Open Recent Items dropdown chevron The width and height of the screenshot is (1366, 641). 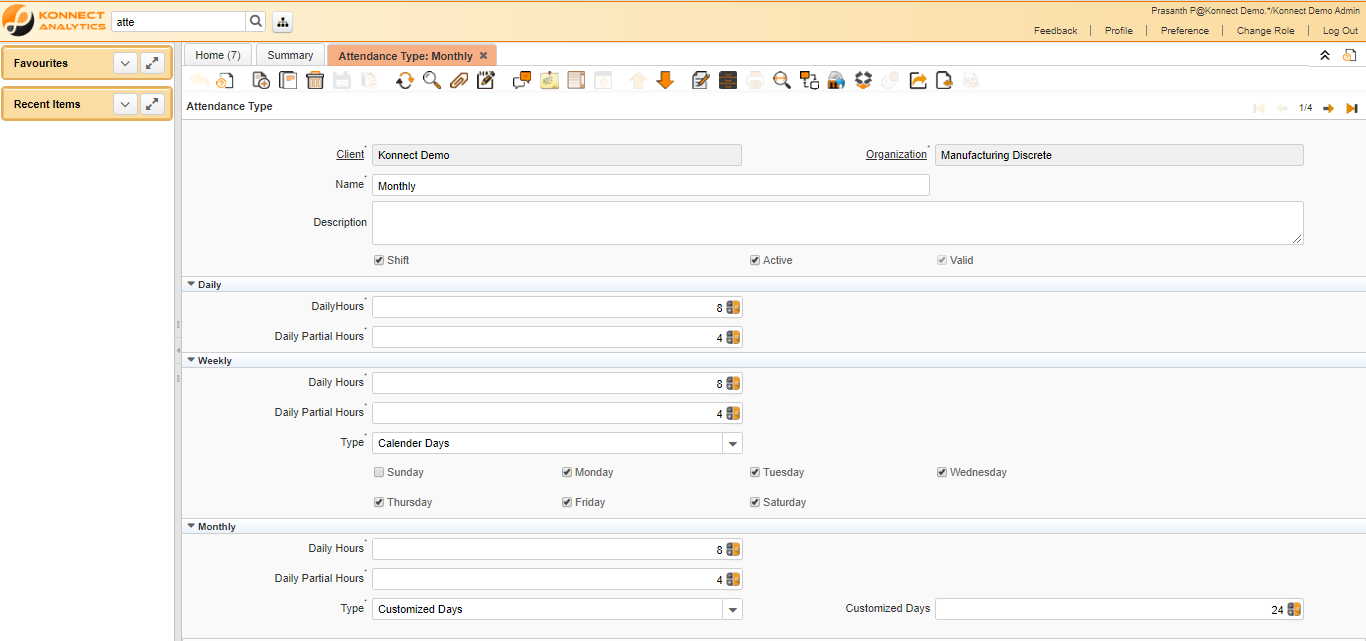point(125,104)
